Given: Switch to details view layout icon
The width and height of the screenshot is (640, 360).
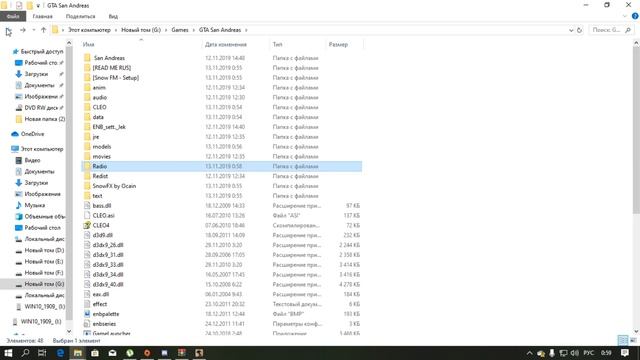Looking at the screenshot, I should coord(623,340).
